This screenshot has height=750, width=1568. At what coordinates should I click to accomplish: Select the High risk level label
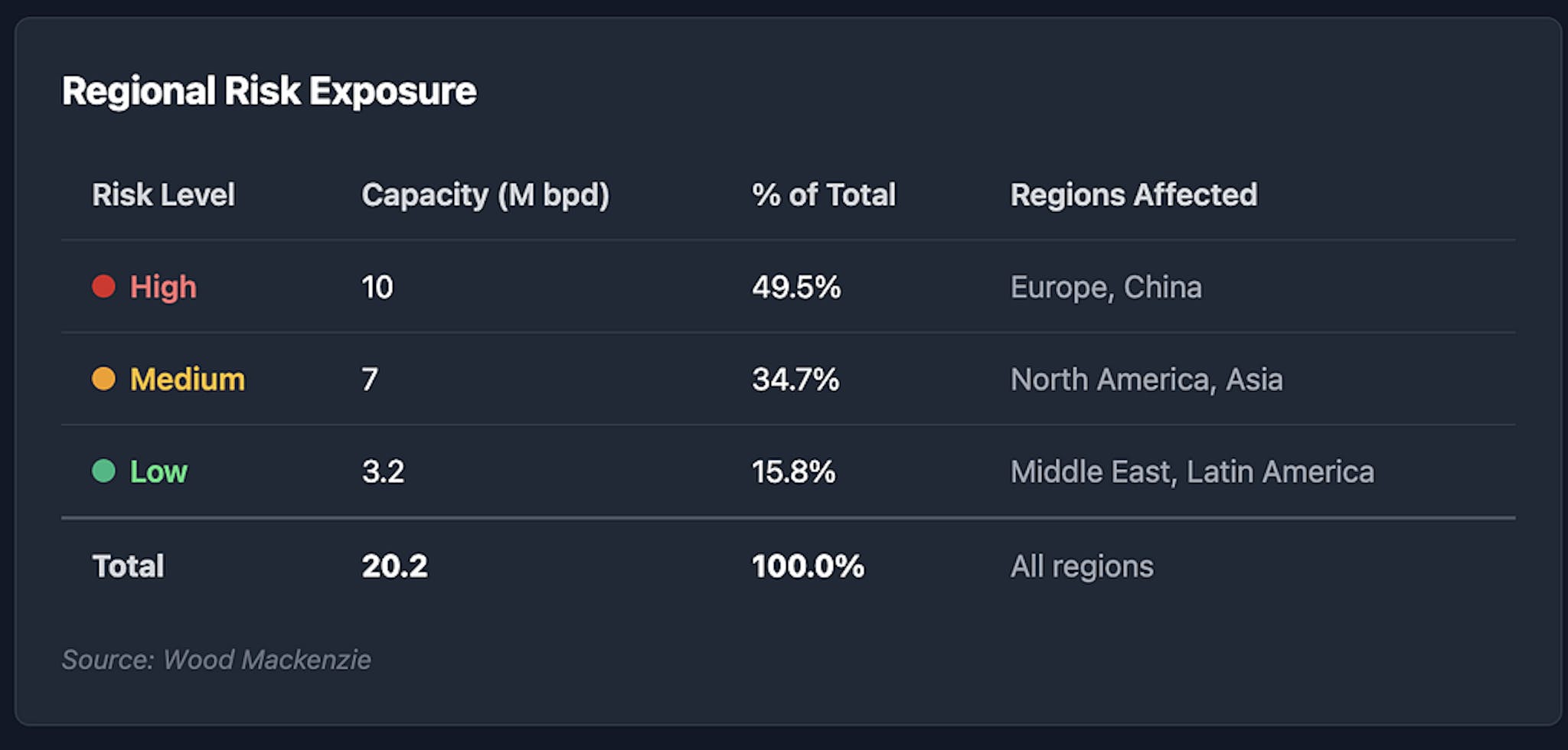tap(163, 287)
